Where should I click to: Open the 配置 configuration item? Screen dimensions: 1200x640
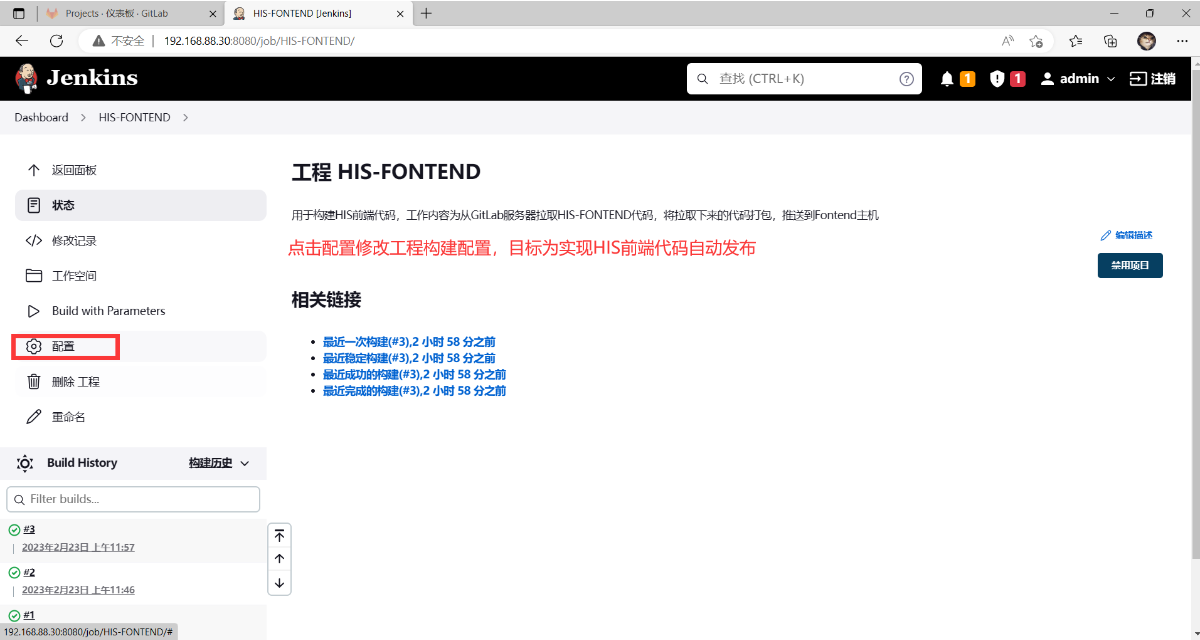coord(140,346)
